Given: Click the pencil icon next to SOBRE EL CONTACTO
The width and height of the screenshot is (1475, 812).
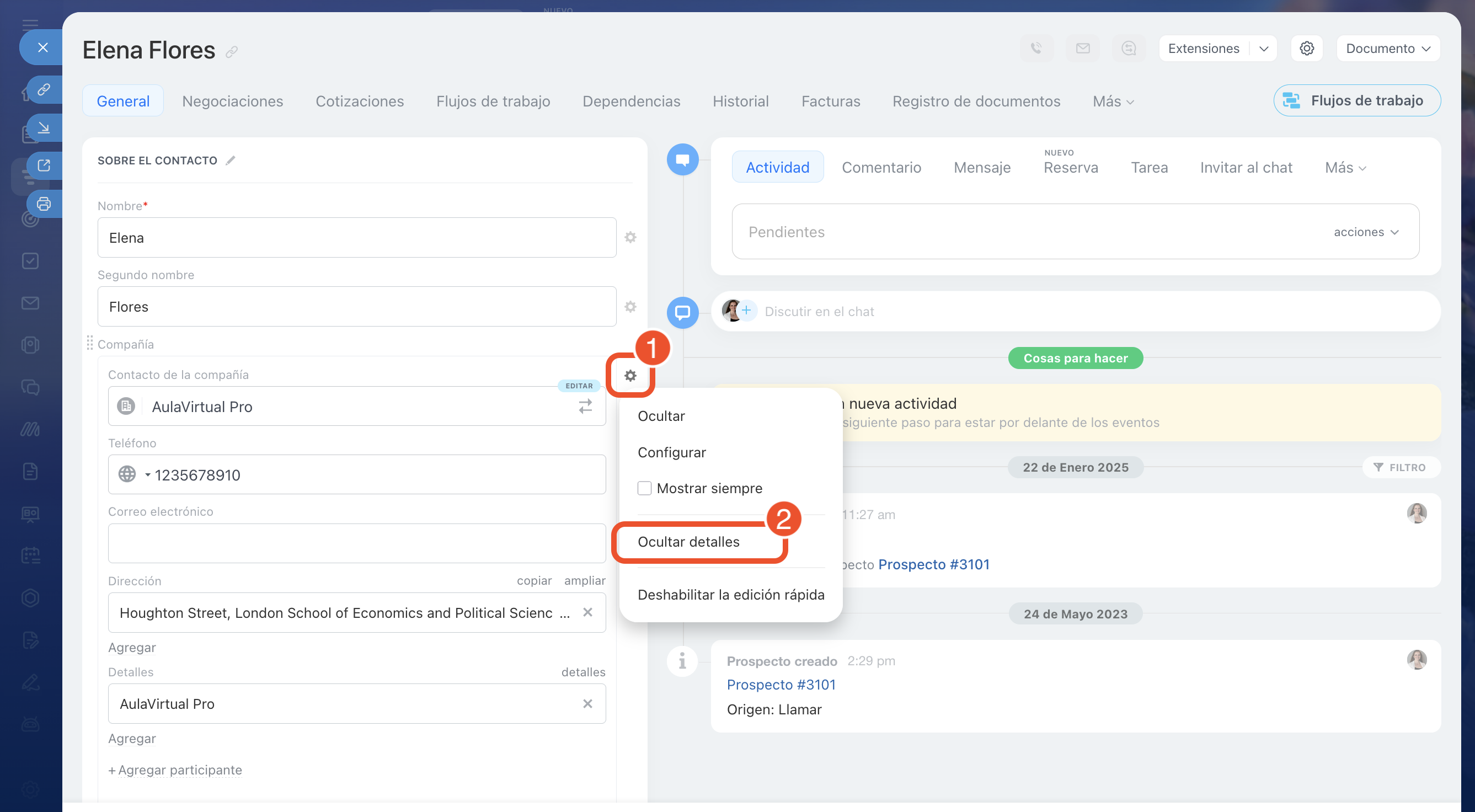Looking at the screenshot, I should [x=230, y=161].
